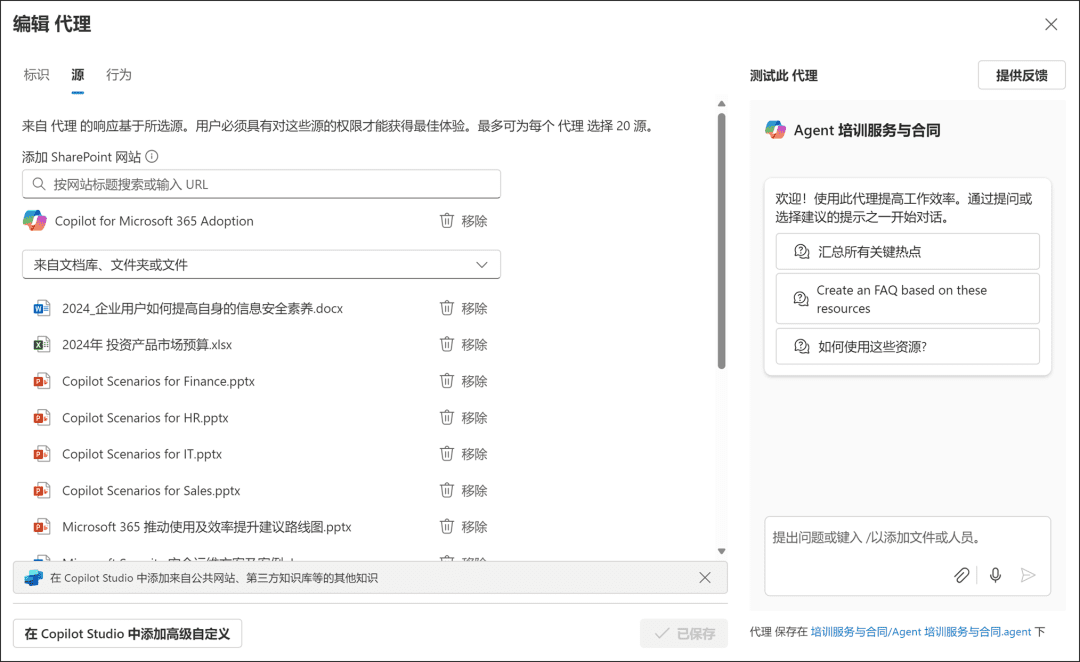The height and width of the screenshot is (662, 1080).
Task: Select file name Copilot Scenarios for HR.pptx
Action: tap(145, 417)
